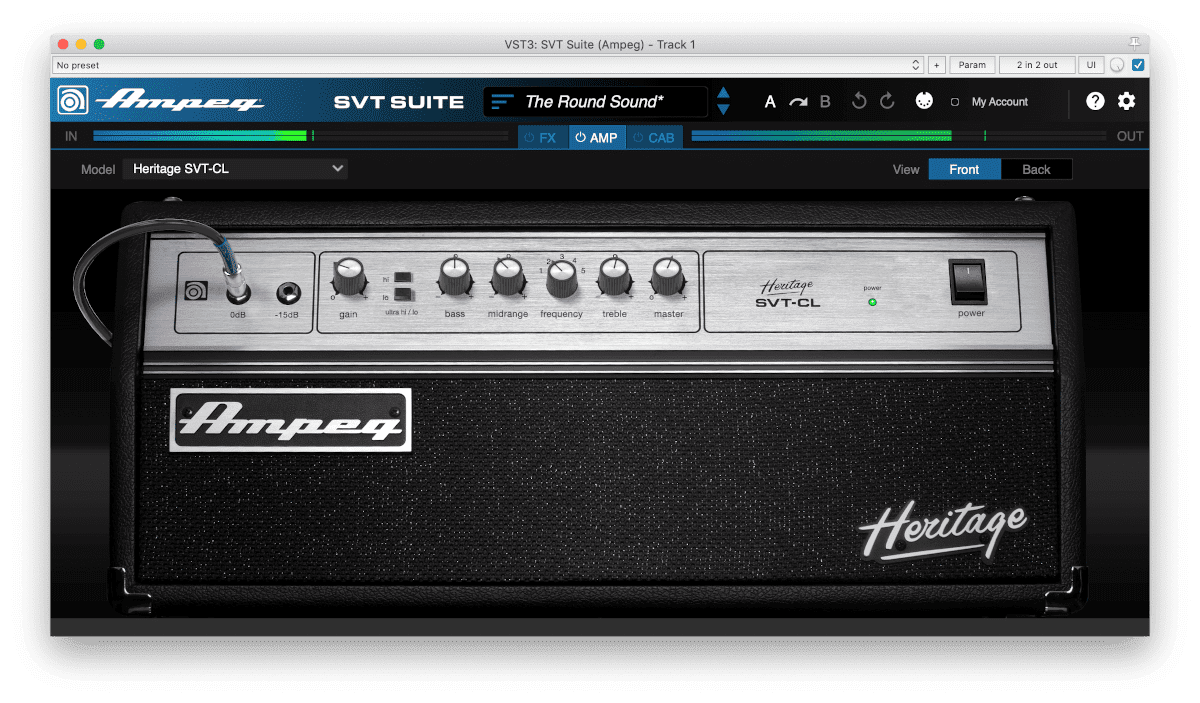
Task: Click the master volume knob
Action: [x=668, y=277]
